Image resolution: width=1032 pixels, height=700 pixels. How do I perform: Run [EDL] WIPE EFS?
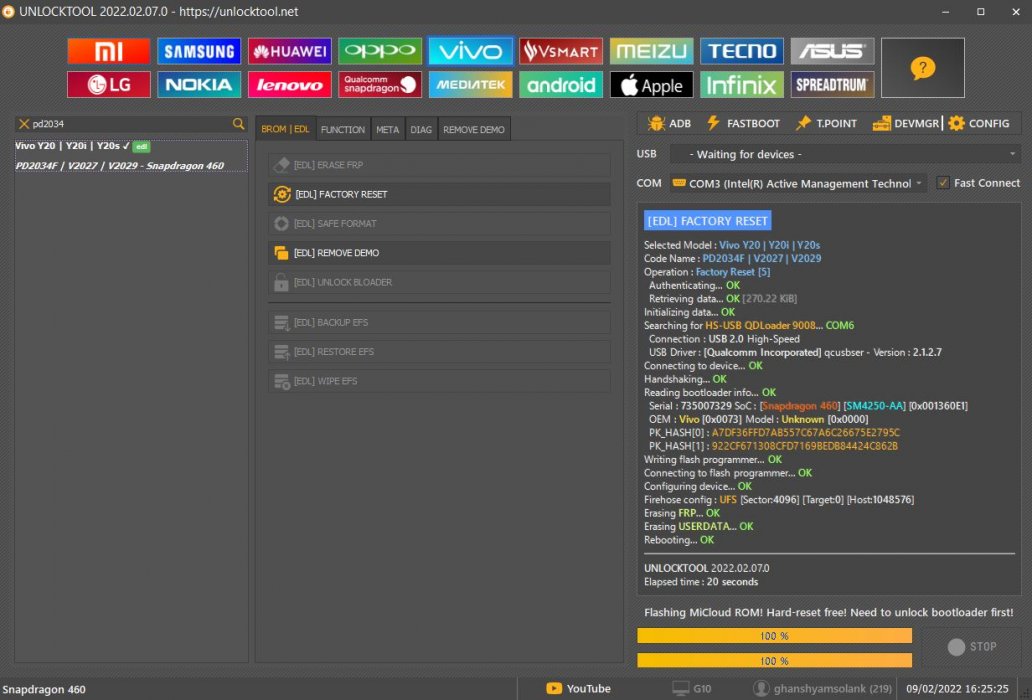pos(440,381)
